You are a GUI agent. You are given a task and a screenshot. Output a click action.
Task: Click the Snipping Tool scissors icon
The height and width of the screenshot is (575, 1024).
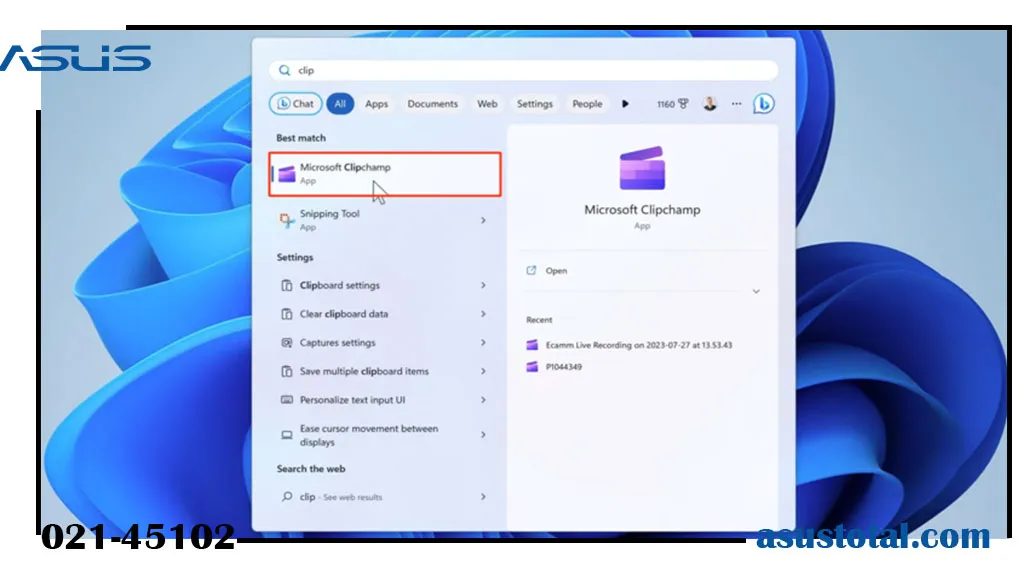pos(287,220)
